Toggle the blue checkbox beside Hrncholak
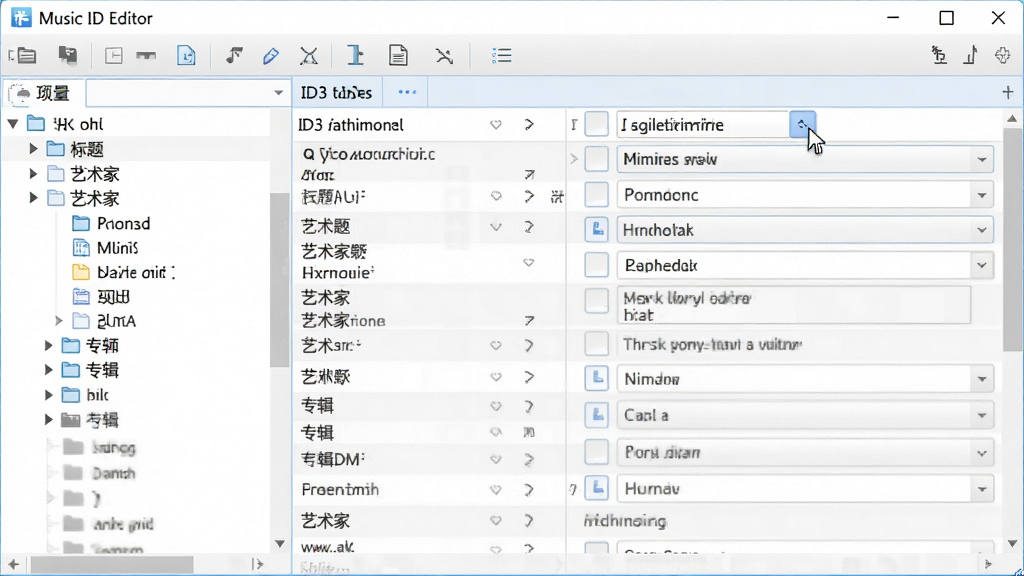The width and height of the screenshot is (1024, 576). (596, 229)
